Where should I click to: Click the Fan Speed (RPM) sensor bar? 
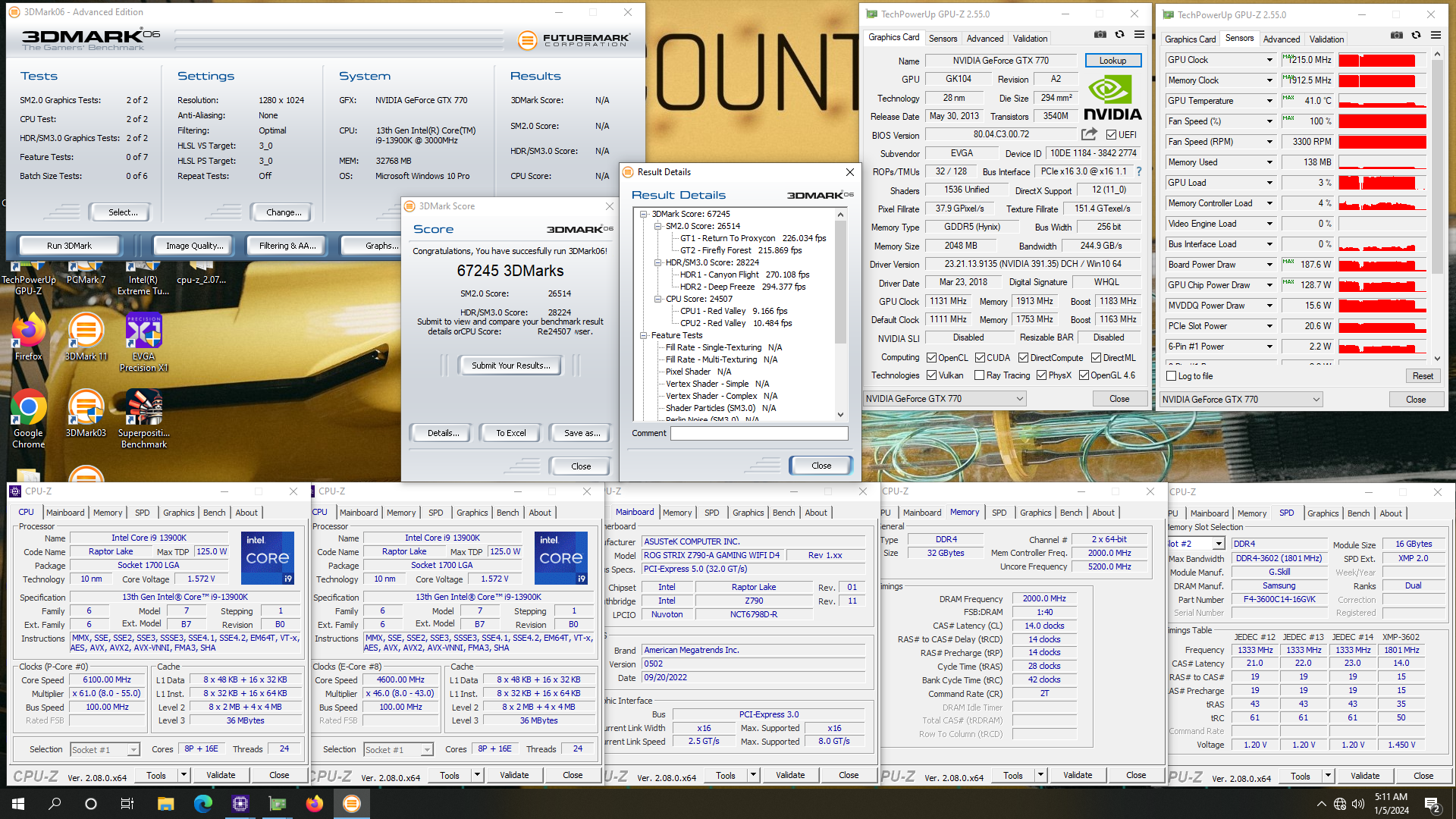click(x=1382, y=142)
